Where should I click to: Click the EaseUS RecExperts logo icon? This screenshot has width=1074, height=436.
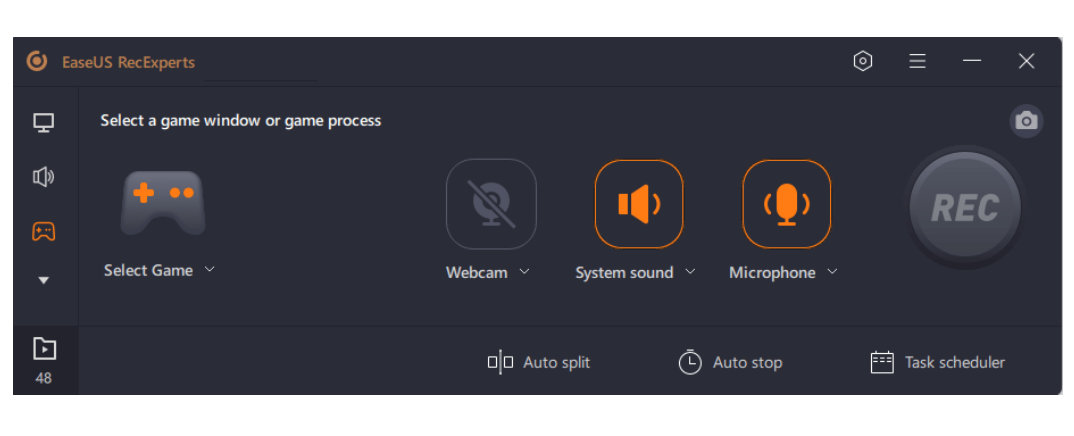click(x=37, y=61)
